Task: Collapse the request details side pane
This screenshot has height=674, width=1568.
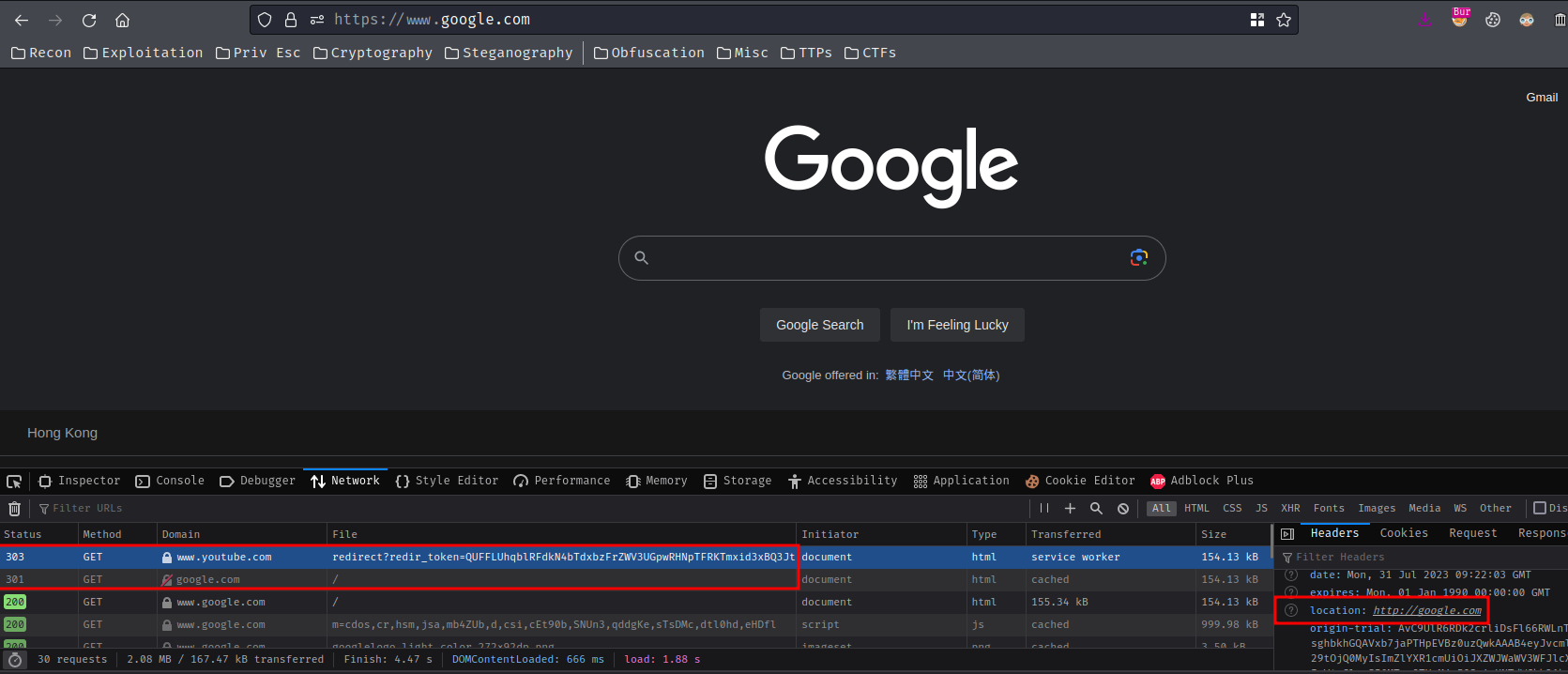Action: click(1287, 534)
